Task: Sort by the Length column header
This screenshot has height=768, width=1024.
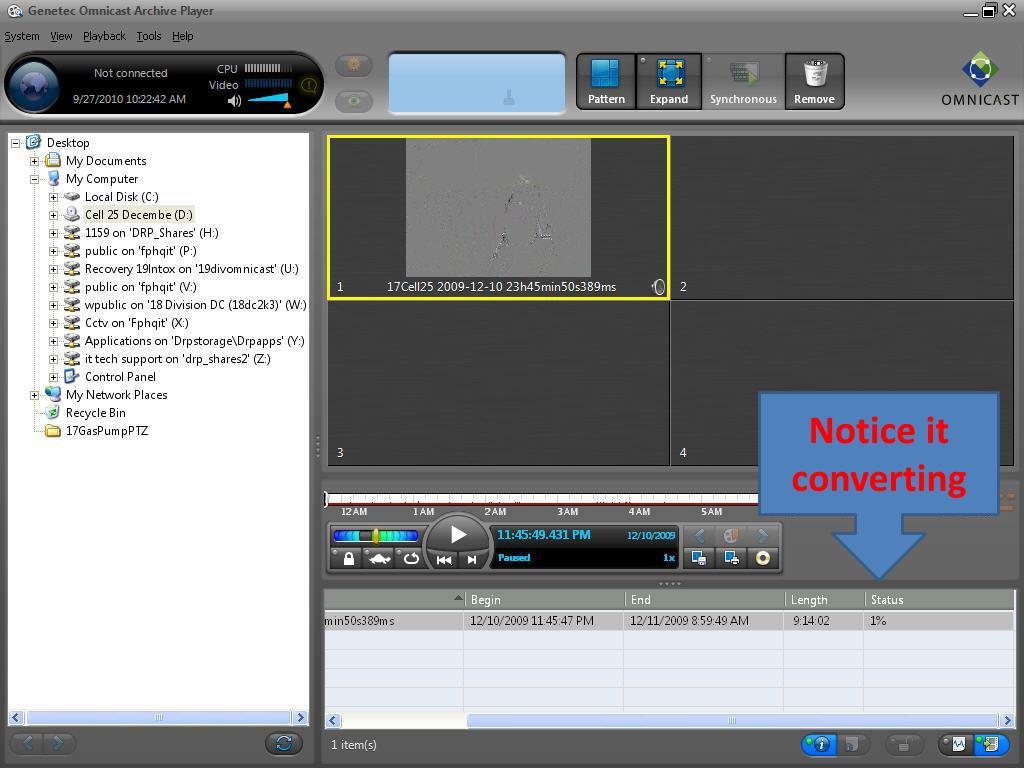Action: (824, 600)
